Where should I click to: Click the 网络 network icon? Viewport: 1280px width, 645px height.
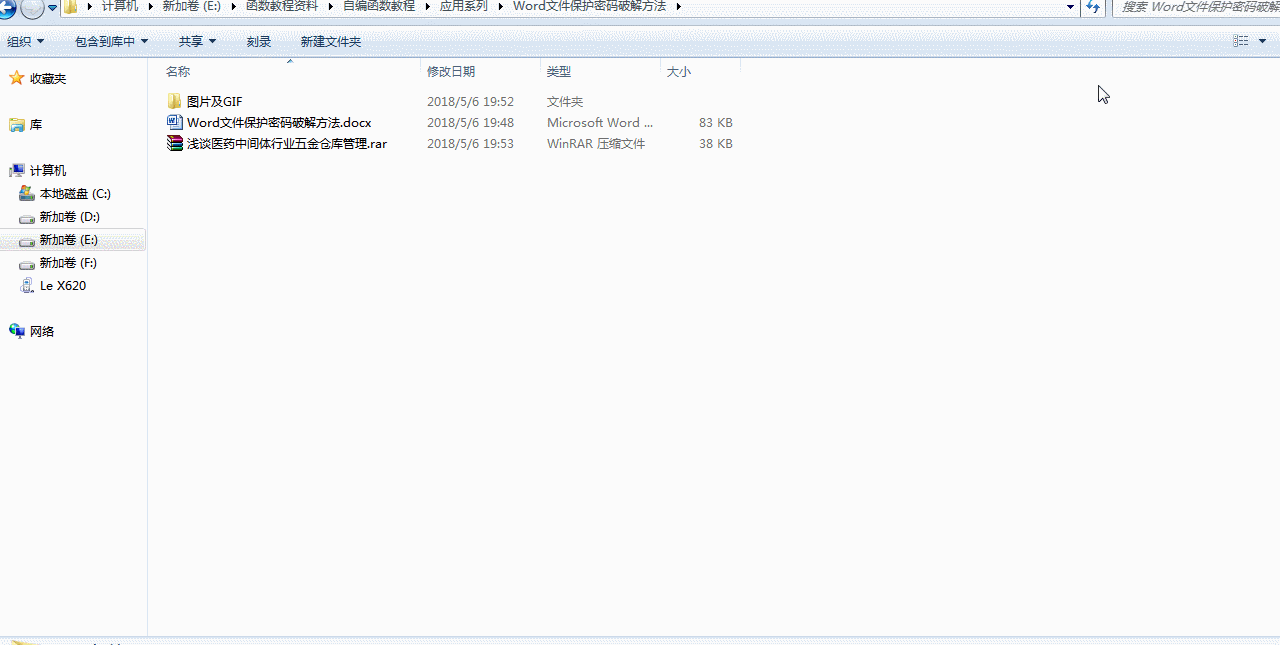coord(17,331)
